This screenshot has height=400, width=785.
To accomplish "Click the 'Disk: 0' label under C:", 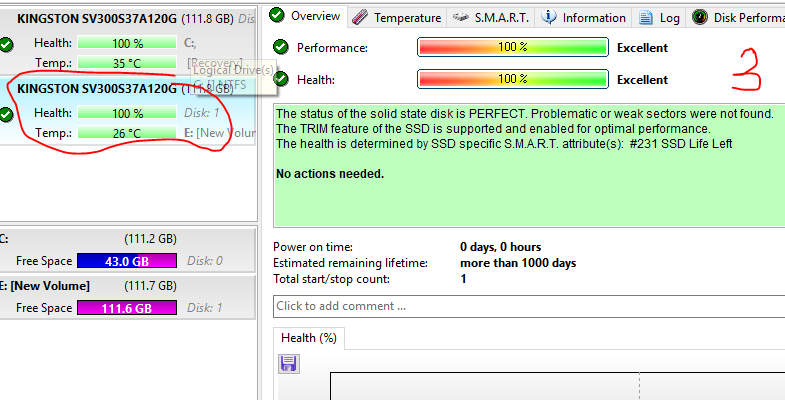I will tap(205, 261).
